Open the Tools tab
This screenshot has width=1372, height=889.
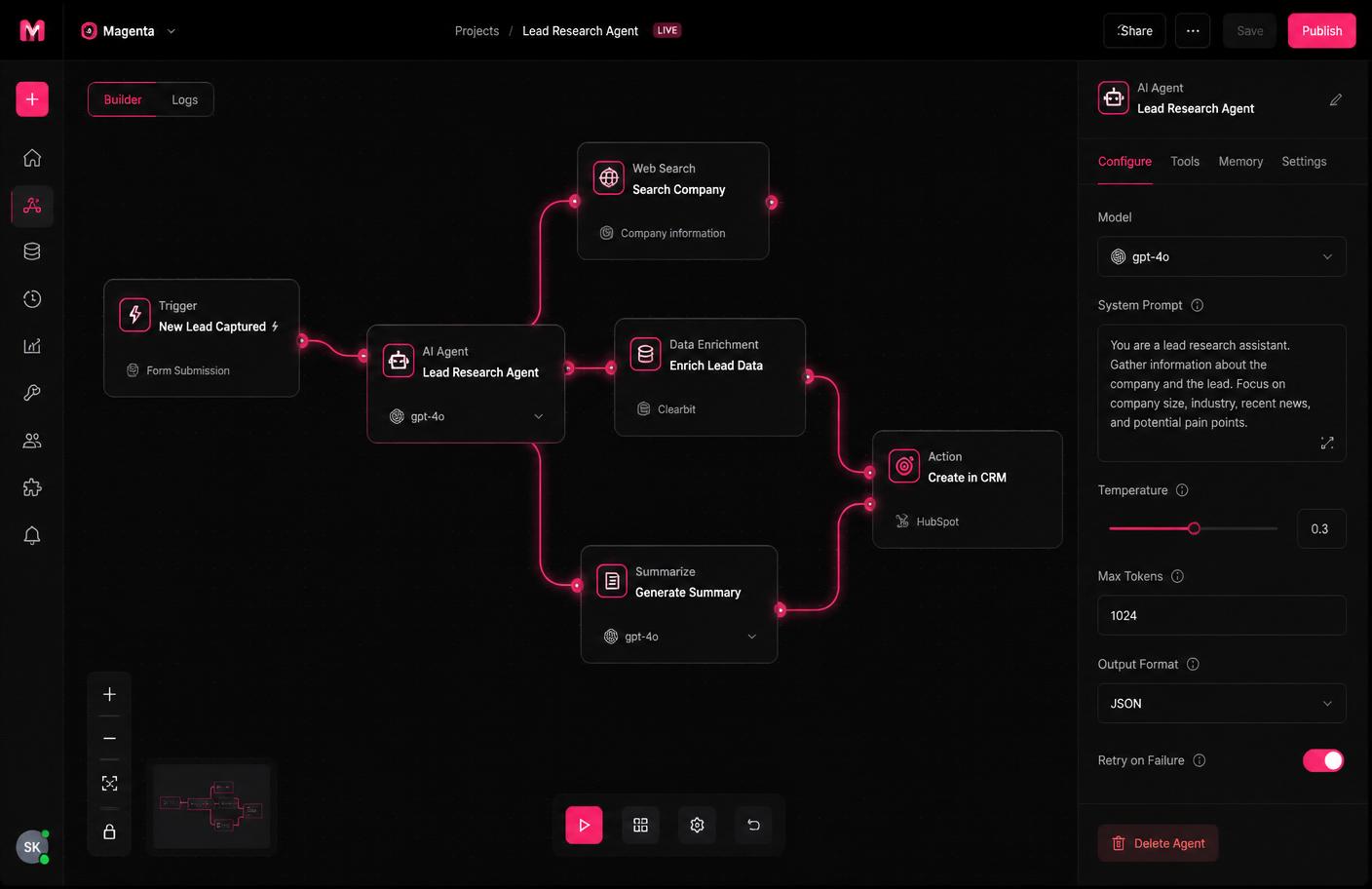(1185, 162)
